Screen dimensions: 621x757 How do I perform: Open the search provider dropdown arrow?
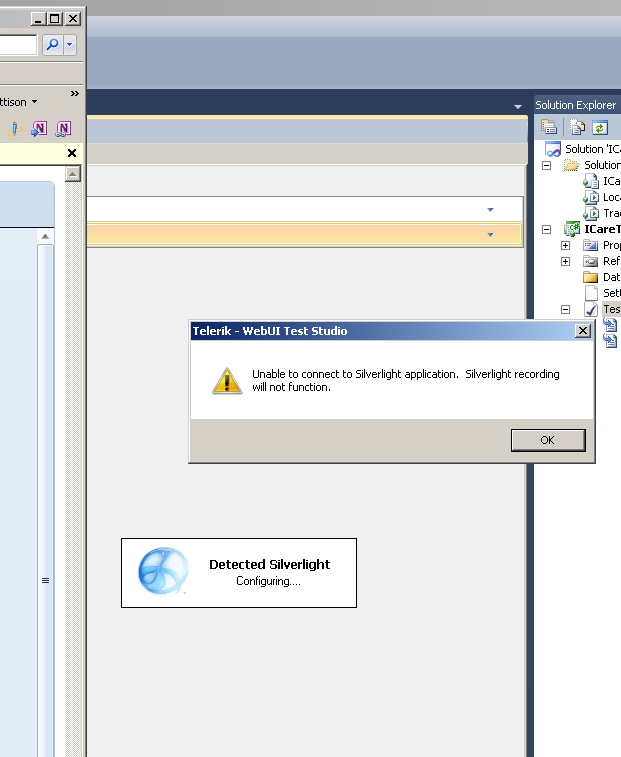[x=70, y=45]
